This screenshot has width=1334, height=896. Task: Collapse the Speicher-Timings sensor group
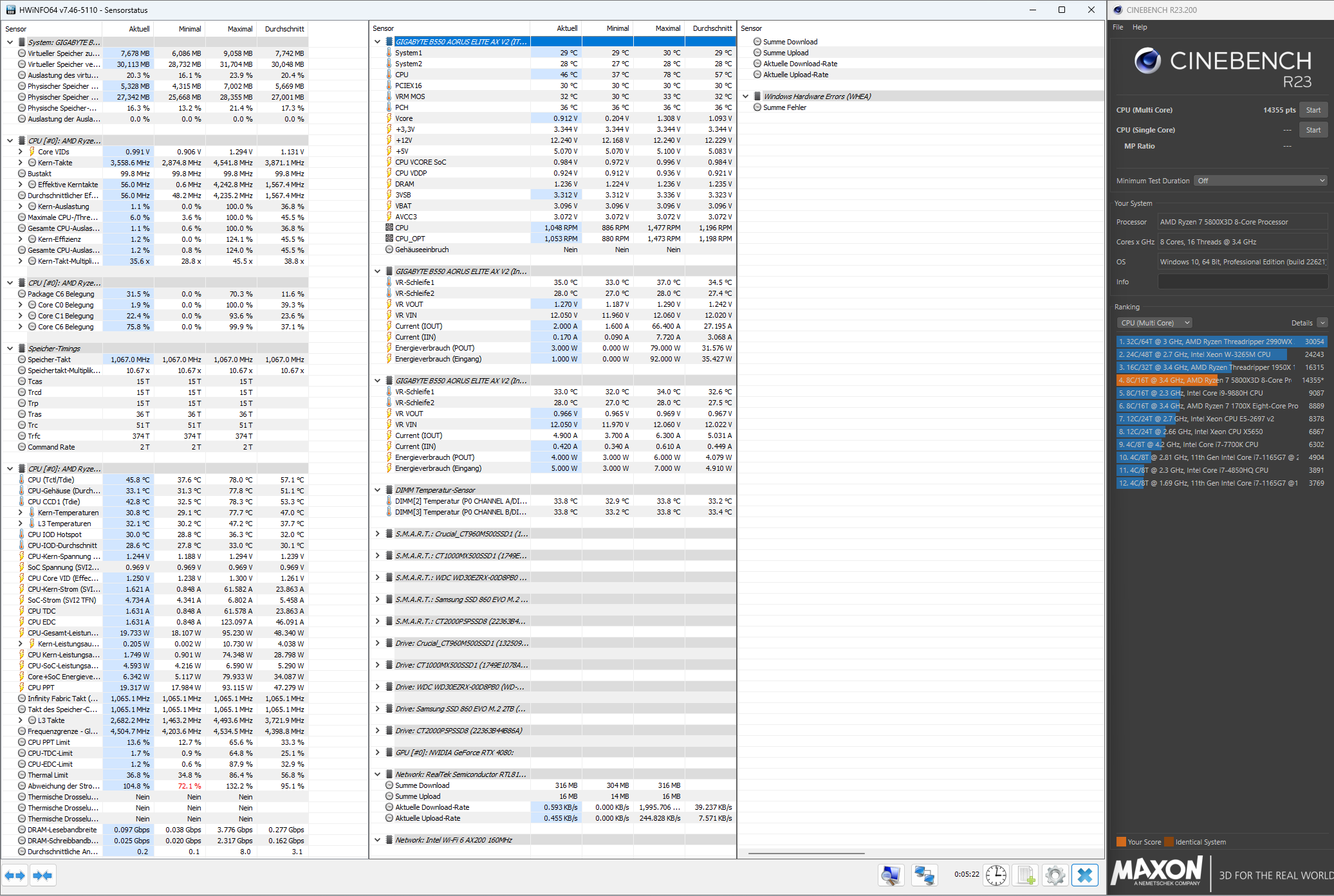tap(10, 349)
